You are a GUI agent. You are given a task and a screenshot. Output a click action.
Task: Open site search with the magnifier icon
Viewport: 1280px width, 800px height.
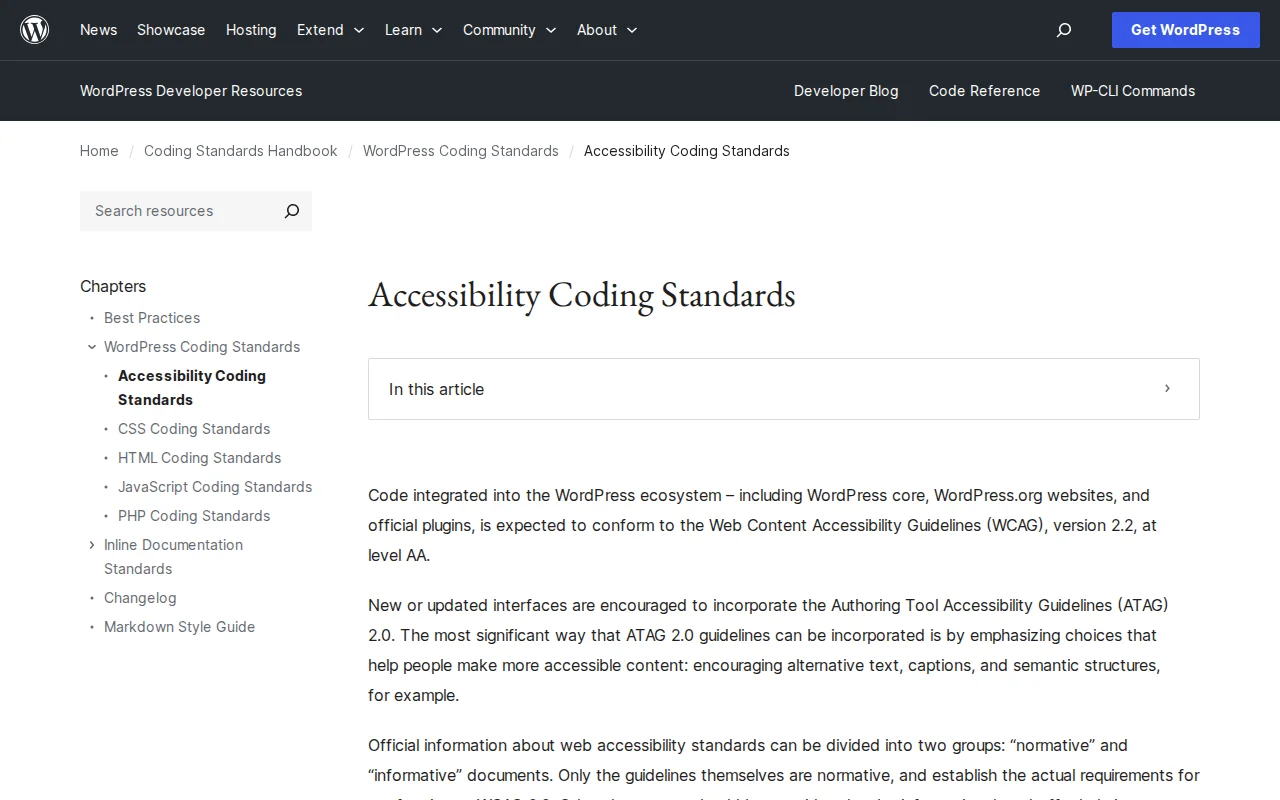pos(1063,30)
